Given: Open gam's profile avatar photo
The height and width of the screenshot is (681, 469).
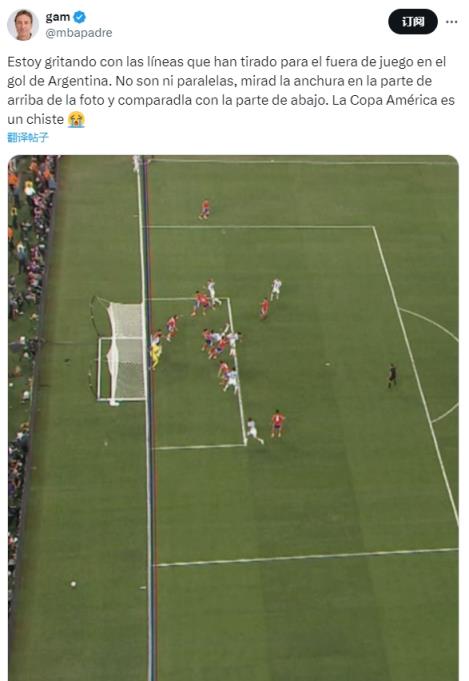Looking at the screenshot, I should tap(23, 25).
